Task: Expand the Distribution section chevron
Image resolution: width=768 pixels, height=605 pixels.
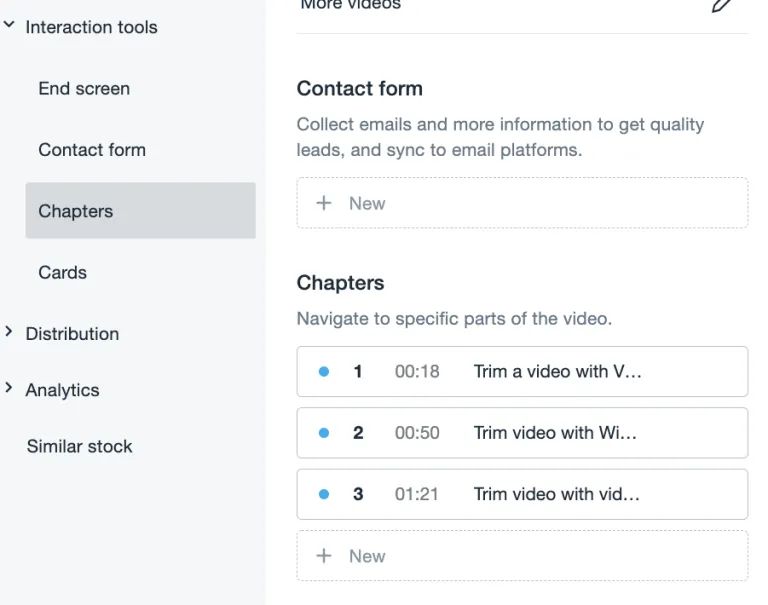Action: click(8, 332)
